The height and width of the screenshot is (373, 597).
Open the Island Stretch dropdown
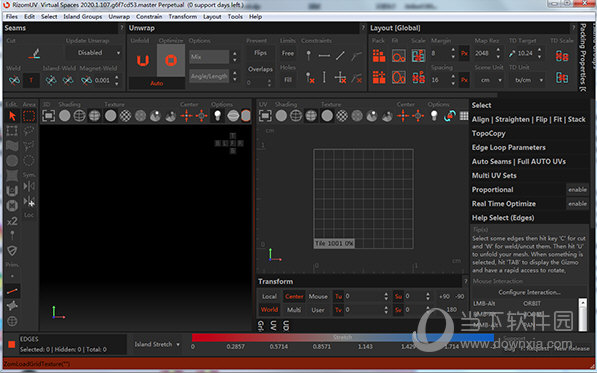click(157, 344)
